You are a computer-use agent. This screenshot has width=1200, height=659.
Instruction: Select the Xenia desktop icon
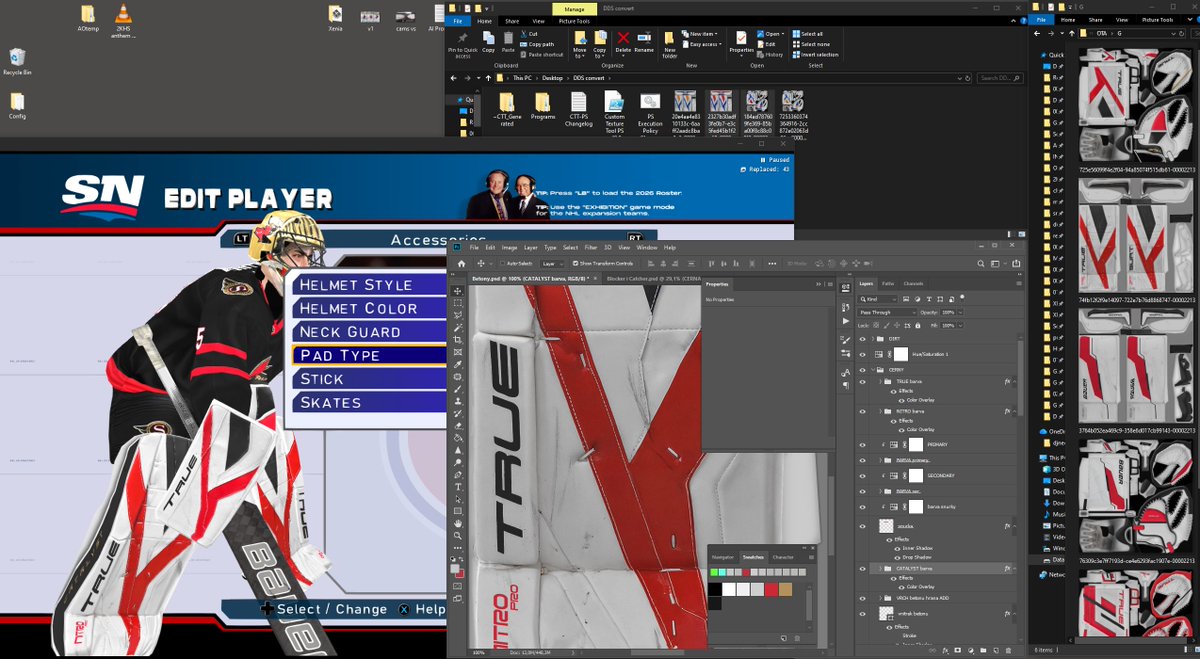[336, 18]
